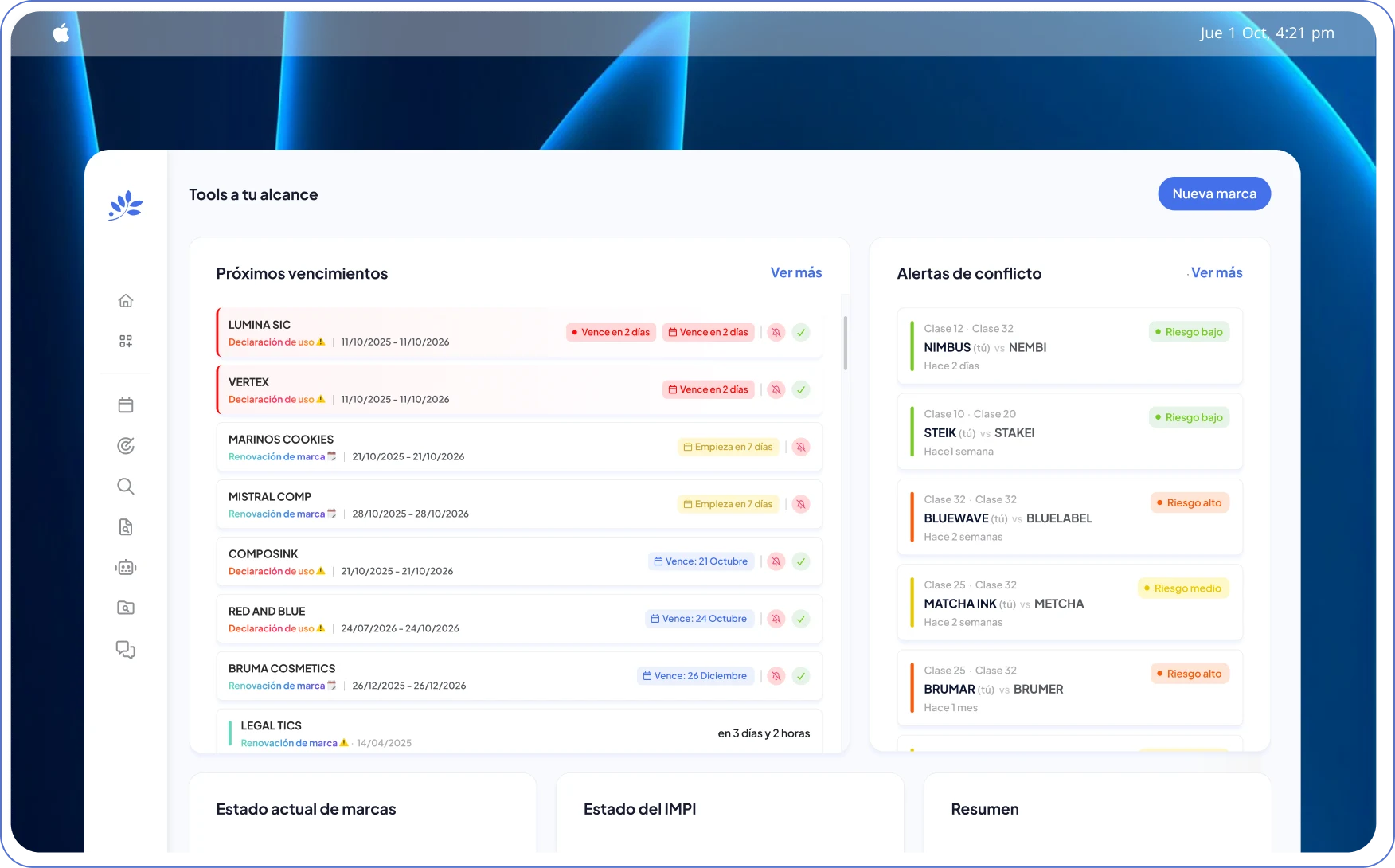
Task: Mute notifications for BRUMA COSMETICS
Action: (x=776, y=676)
